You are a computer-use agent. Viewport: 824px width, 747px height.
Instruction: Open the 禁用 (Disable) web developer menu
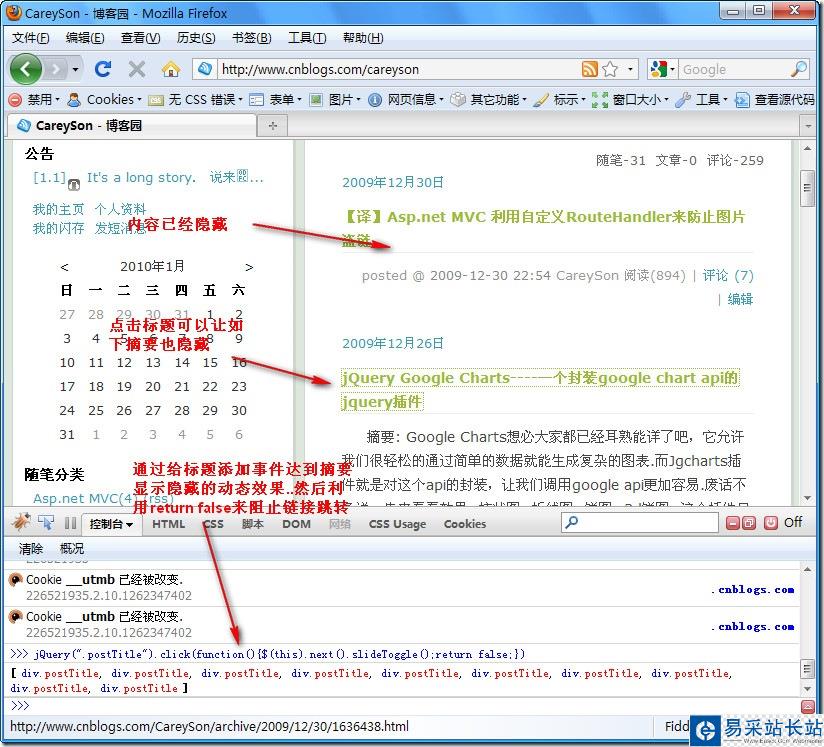[35, 99]
